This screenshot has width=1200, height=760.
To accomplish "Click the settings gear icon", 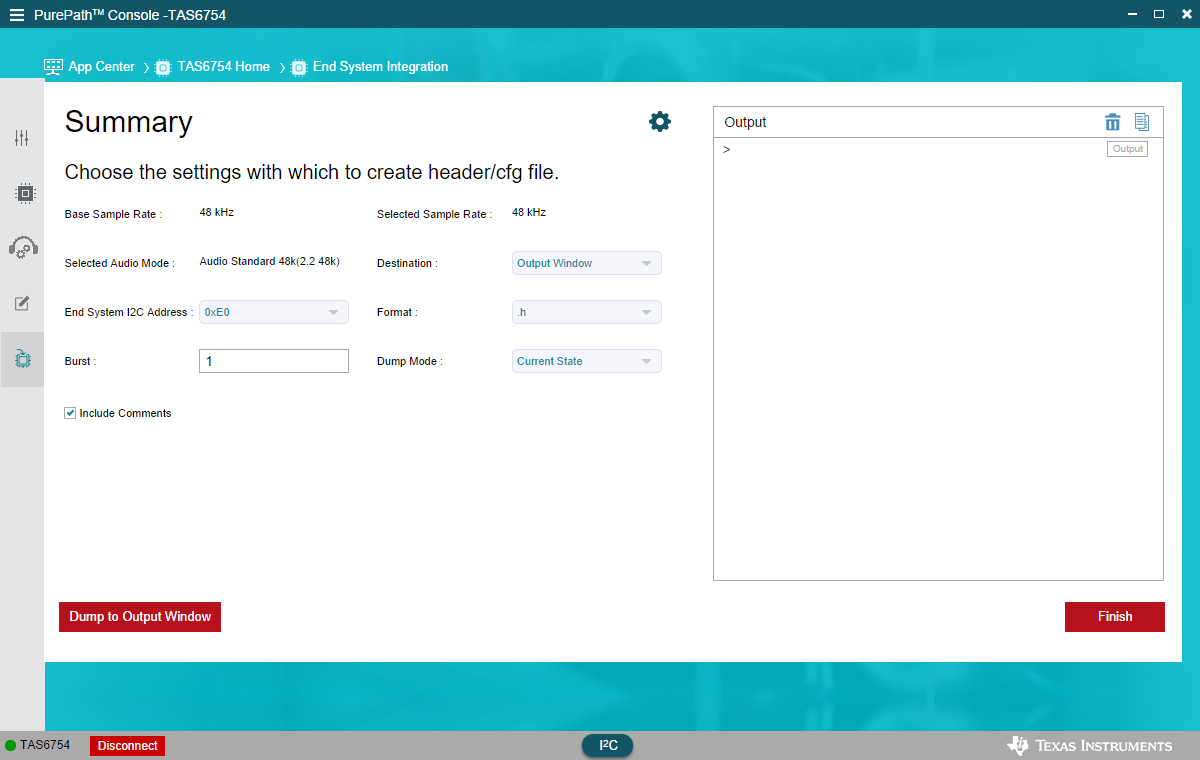I will [x=660, y=122].
